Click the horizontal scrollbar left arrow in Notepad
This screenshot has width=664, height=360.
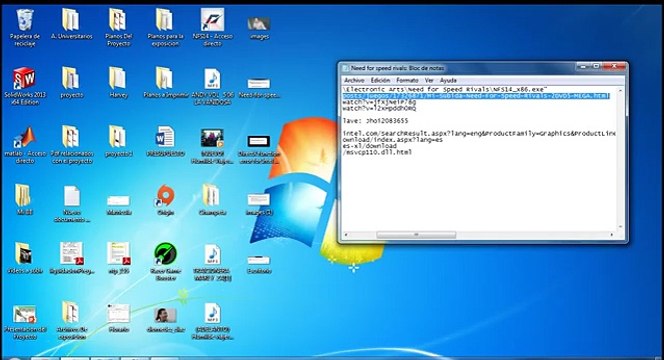[x=347, y=235]
